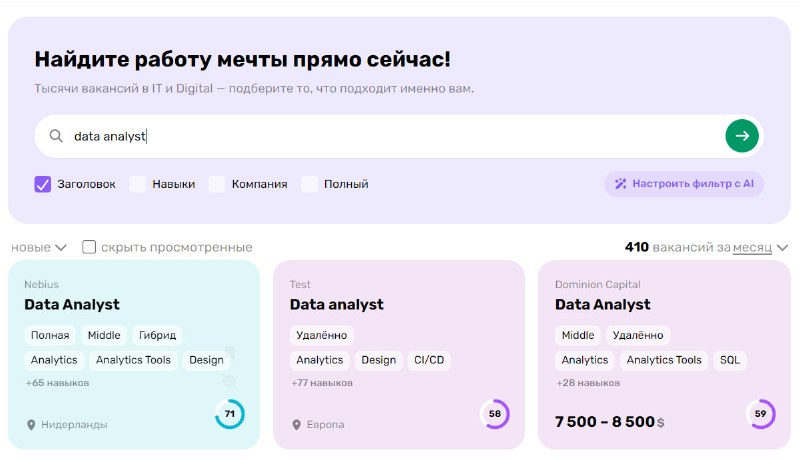This screenshot has width=800, height=460.
Task: Click the 71 match score ring
Action: (230, 414)
